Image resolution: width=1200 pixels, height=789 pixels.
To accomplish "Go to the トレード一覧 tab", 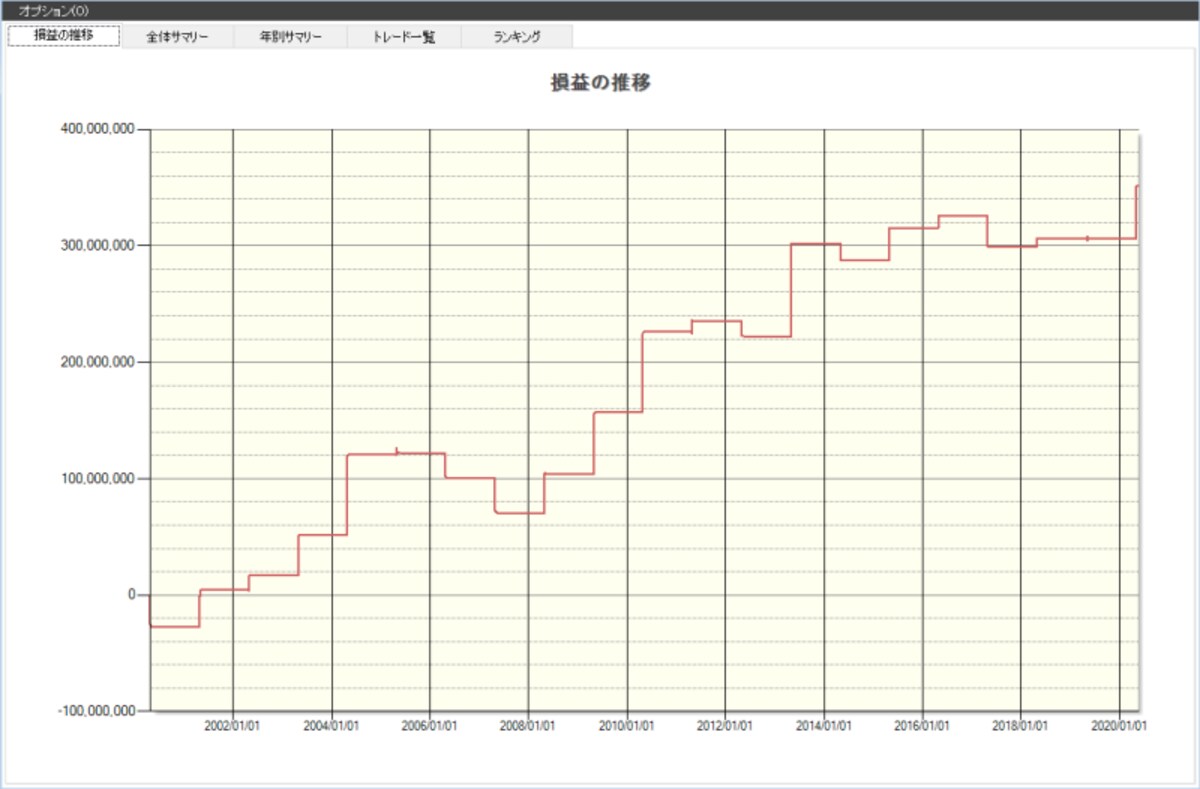I will [404, 36].
